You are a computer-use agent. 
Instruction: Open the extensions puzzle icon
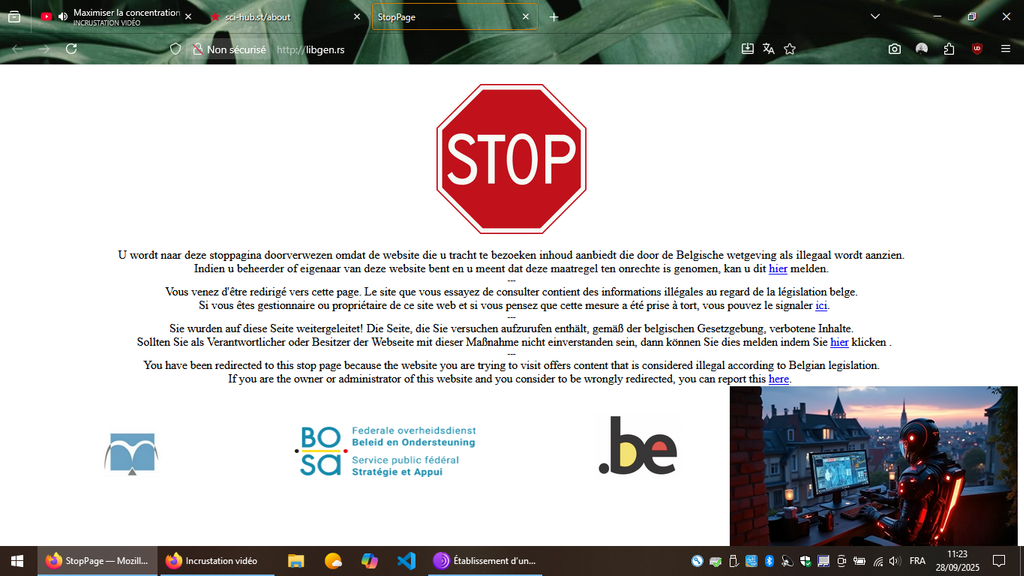pos(949,49)
